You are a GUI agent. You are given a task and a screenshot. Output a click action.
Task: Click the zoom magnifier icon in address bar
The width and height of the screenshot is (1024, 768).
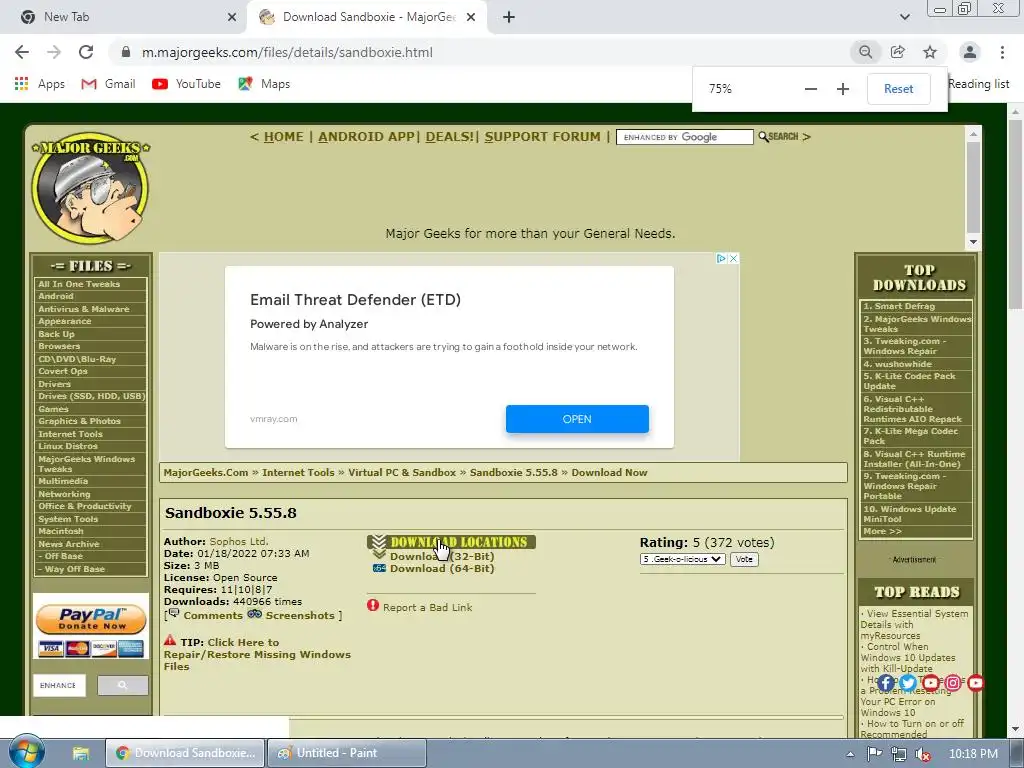click(x=865, y=52)
